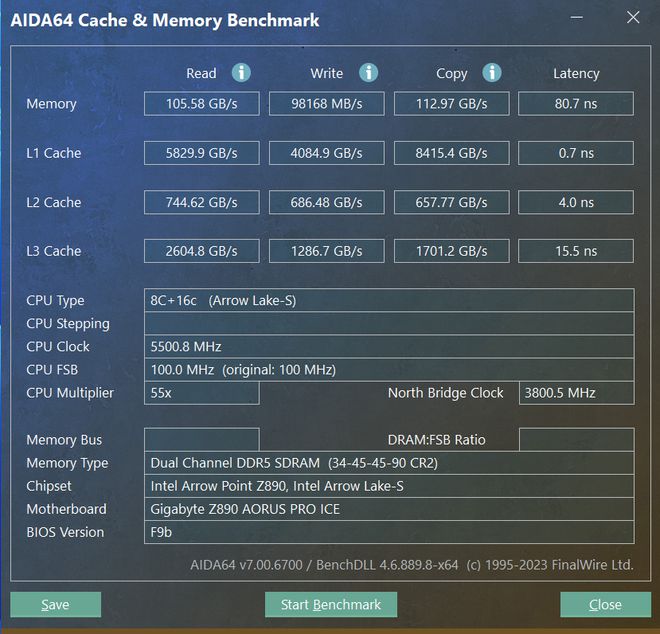Select the L1 Cache Write value 4084.9 GB/s
660x634 pixels.
[327, 153]
